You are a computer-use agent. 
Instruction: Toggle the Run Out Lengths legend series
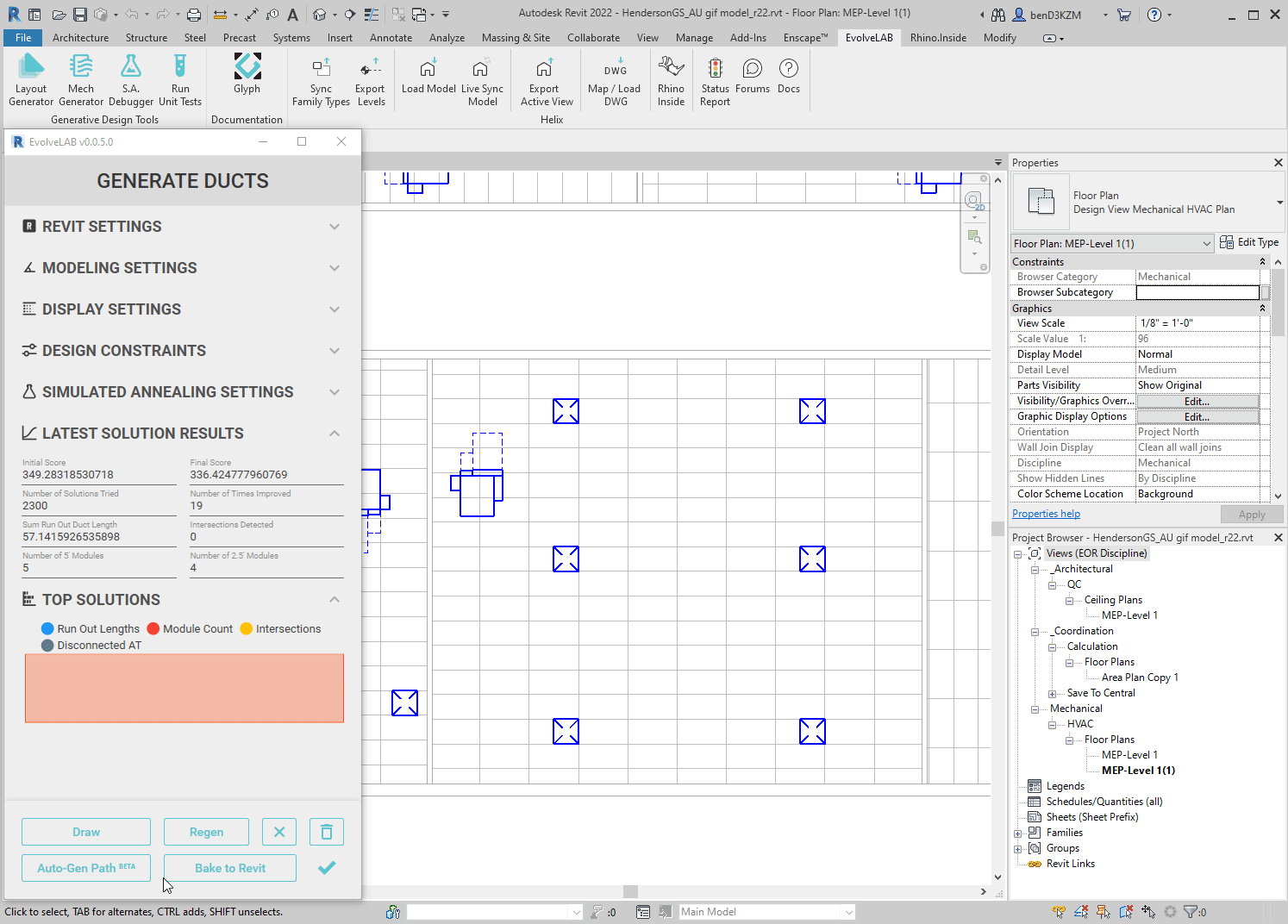pos(91,628)
